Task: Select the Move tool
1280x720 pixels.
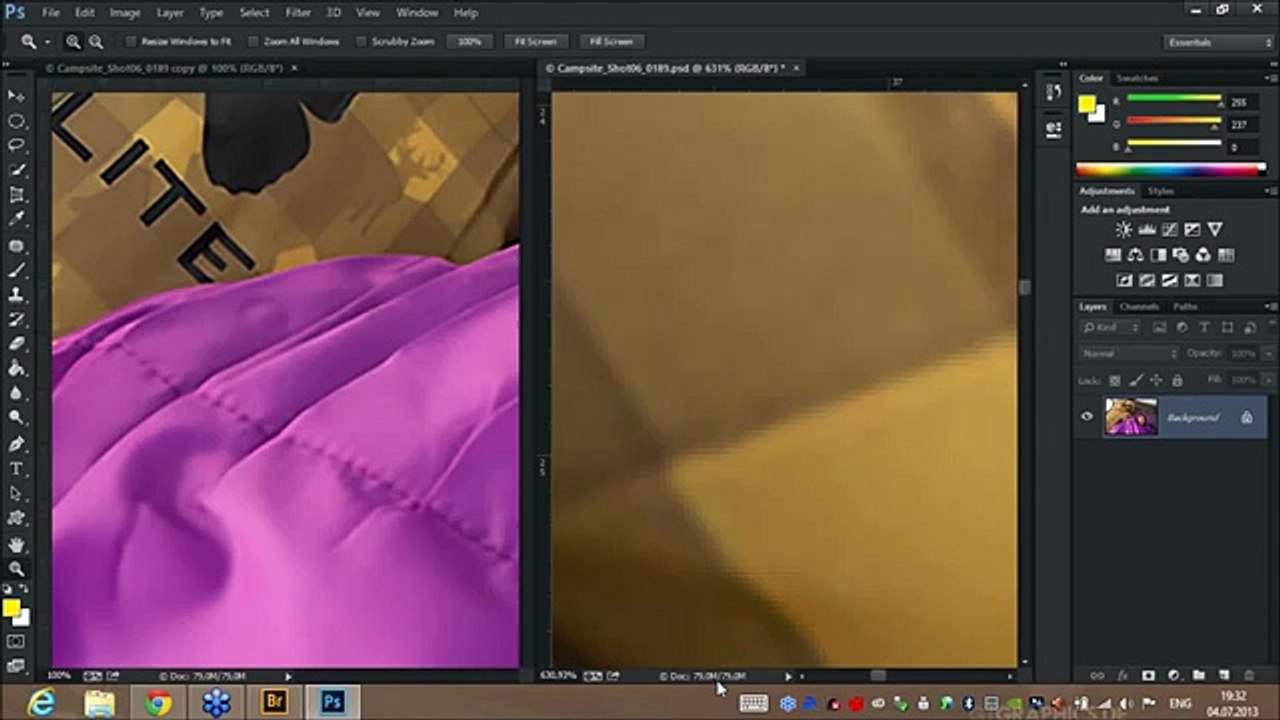Action: pyautogui.click(x=16, y=96)
